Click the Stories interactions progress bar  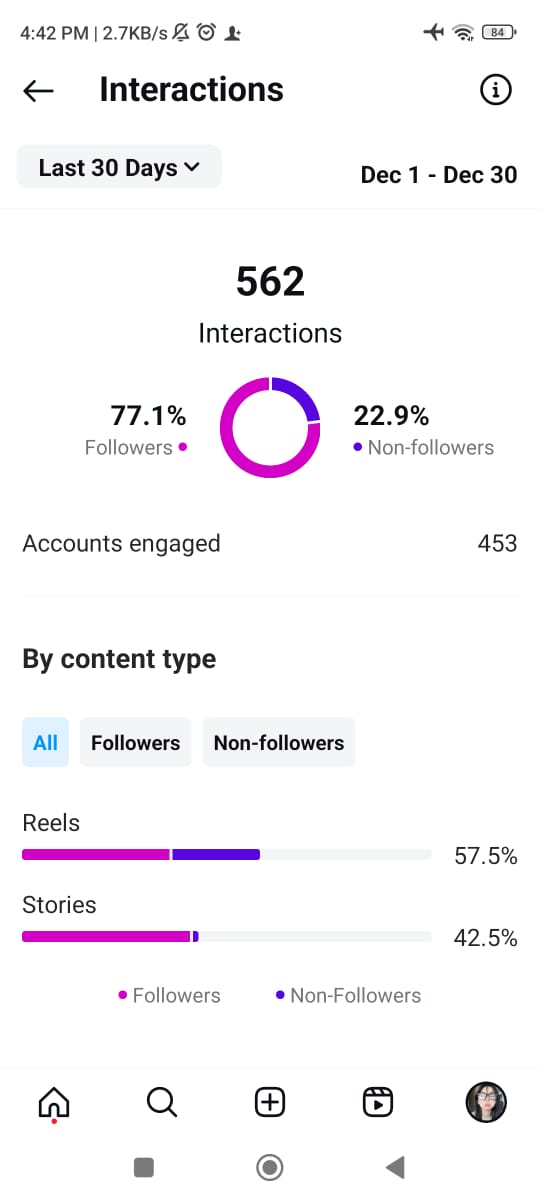(x=227, y=937)
